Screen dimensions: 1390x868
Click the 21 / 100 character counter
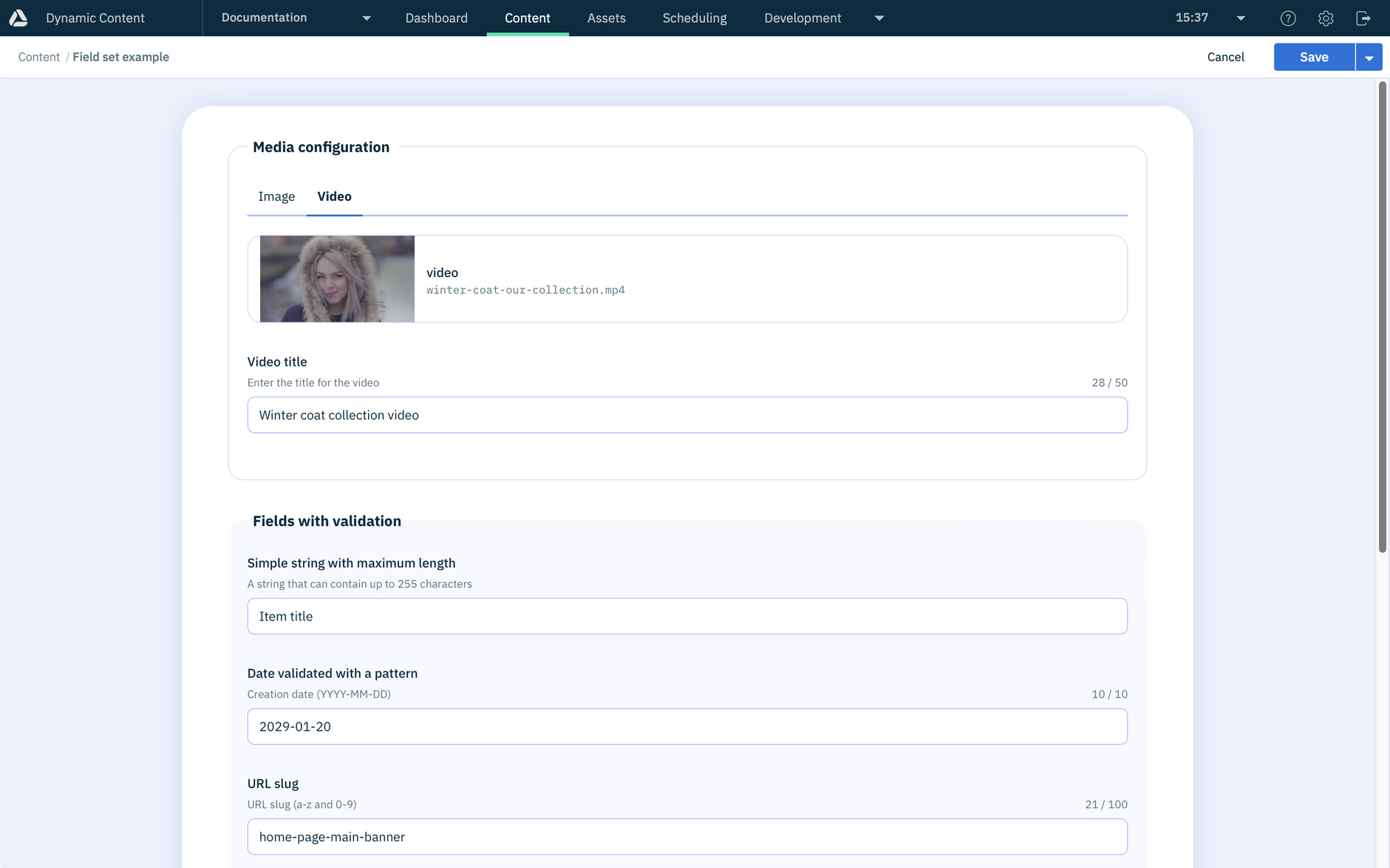[1106, 804]
